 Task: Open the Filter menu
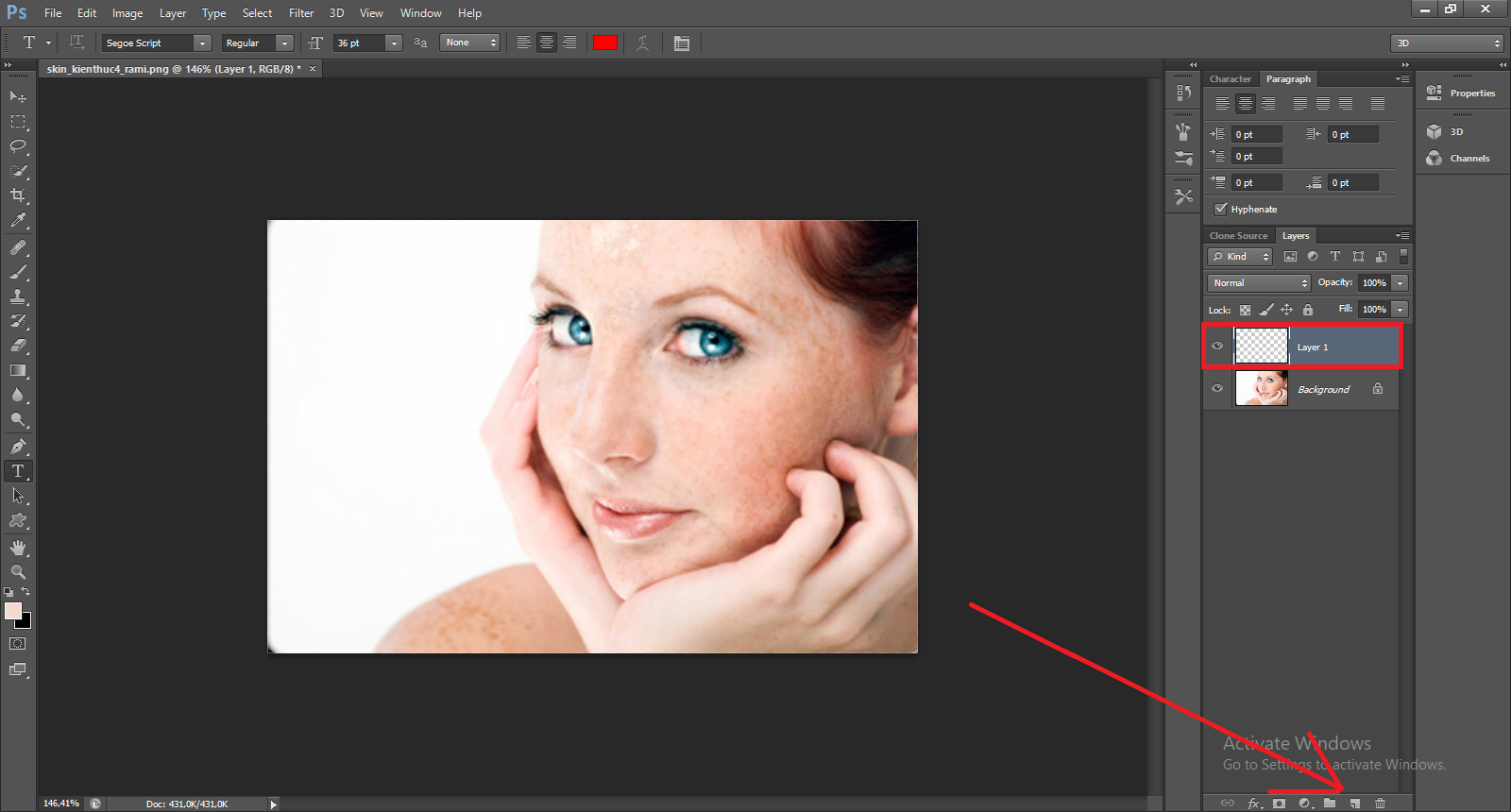click(301, 13)
